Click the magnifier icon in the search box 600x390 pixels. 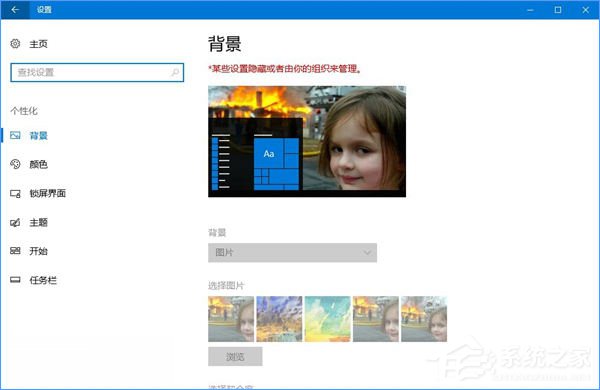[x=175, y=72]
